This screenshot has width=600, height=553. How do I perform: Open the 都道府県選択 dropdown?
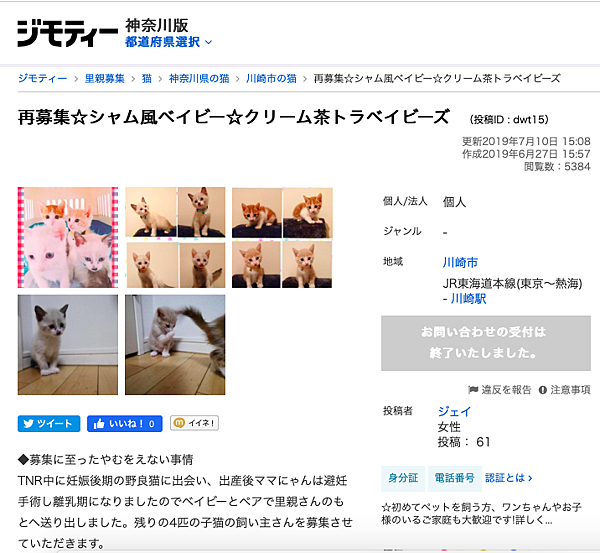168,42
